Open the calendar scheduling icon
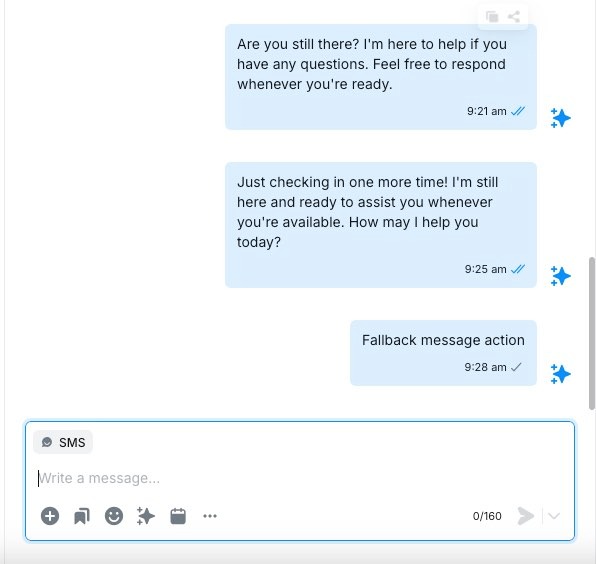Viewport: 596px width, 564px height. click(x=178, y=516)
